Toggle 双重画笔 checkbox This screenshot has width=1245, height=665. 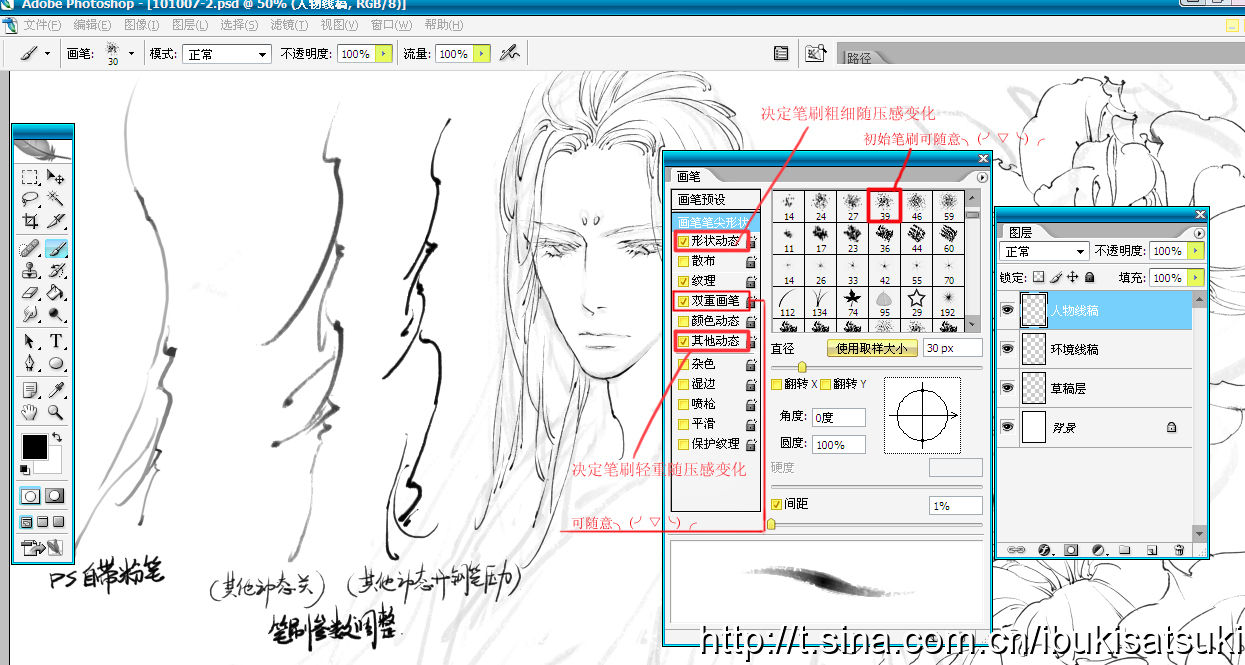pyautogui.click(x=683, y=301)
